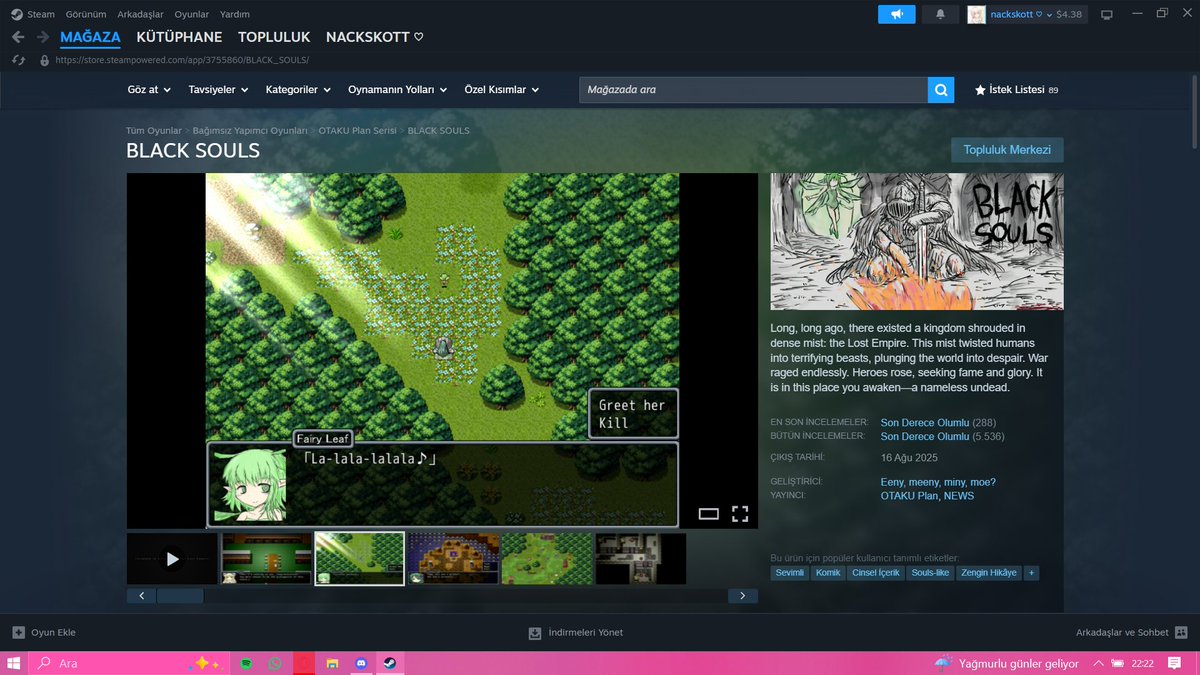The height and width of the screenshot is (675, 1200).
Task: Click the Steam logo in title bar
Action: click(16, 14)
